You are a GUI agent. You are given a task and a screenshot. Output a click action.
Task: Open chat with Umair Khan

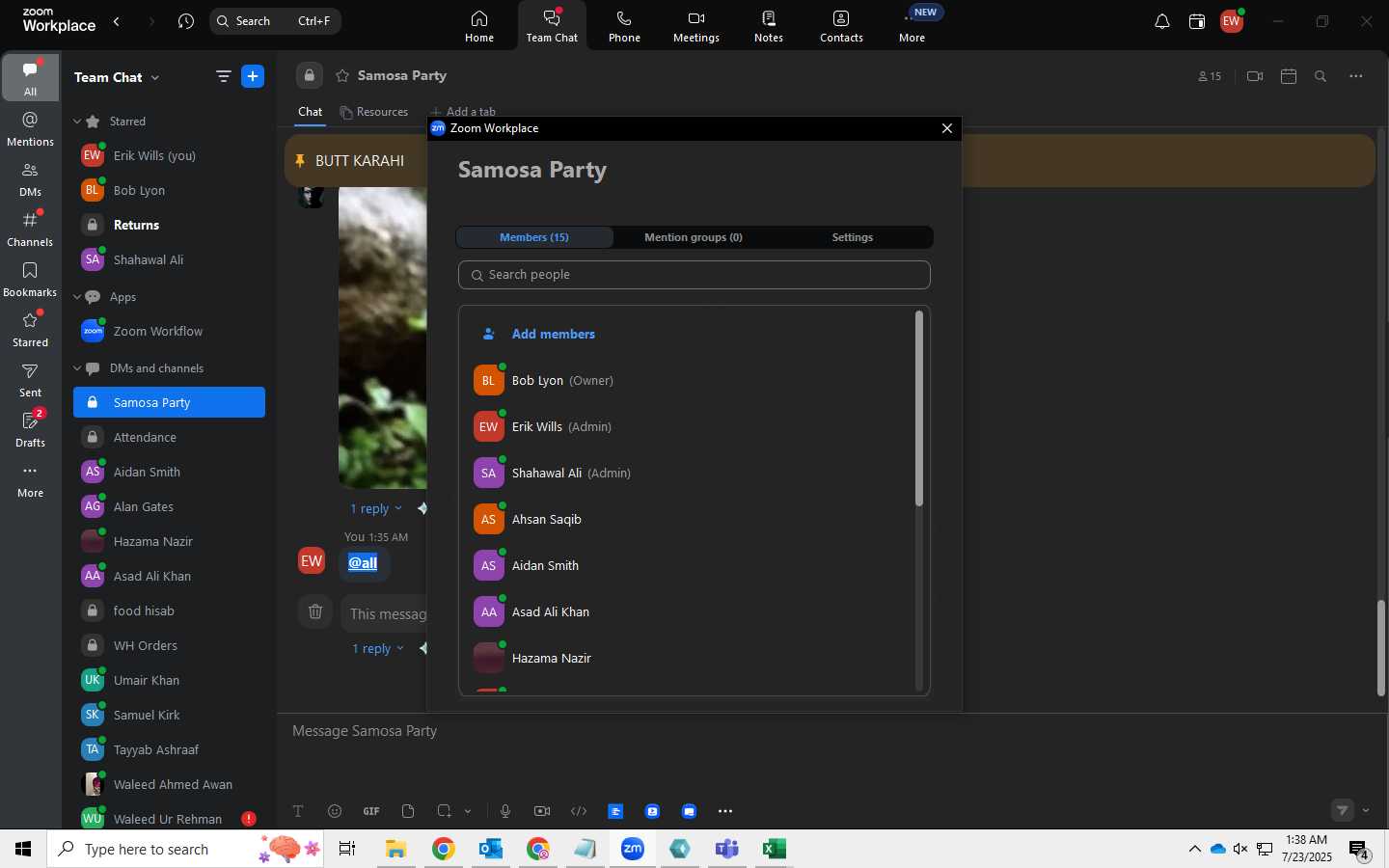click(169, 680)
